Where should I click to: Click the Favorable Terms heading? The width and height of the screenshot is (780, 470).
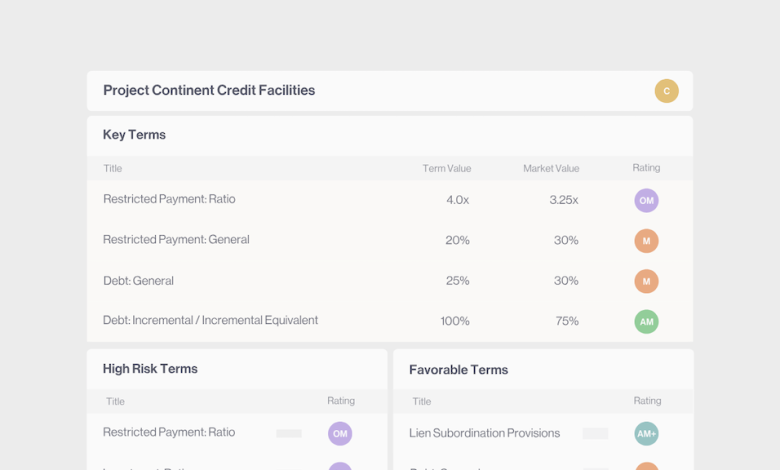(x=458, y=369)
